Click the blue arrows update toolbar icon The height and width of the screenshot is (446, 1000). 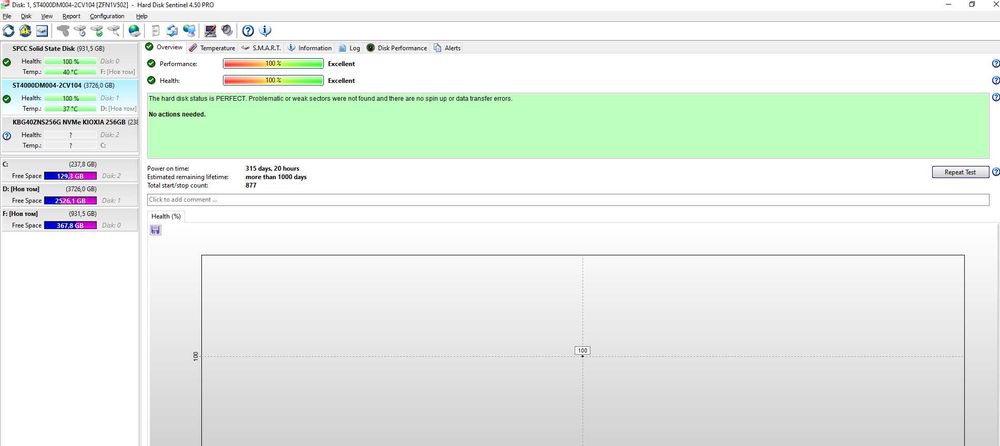[x=172, y=31]
